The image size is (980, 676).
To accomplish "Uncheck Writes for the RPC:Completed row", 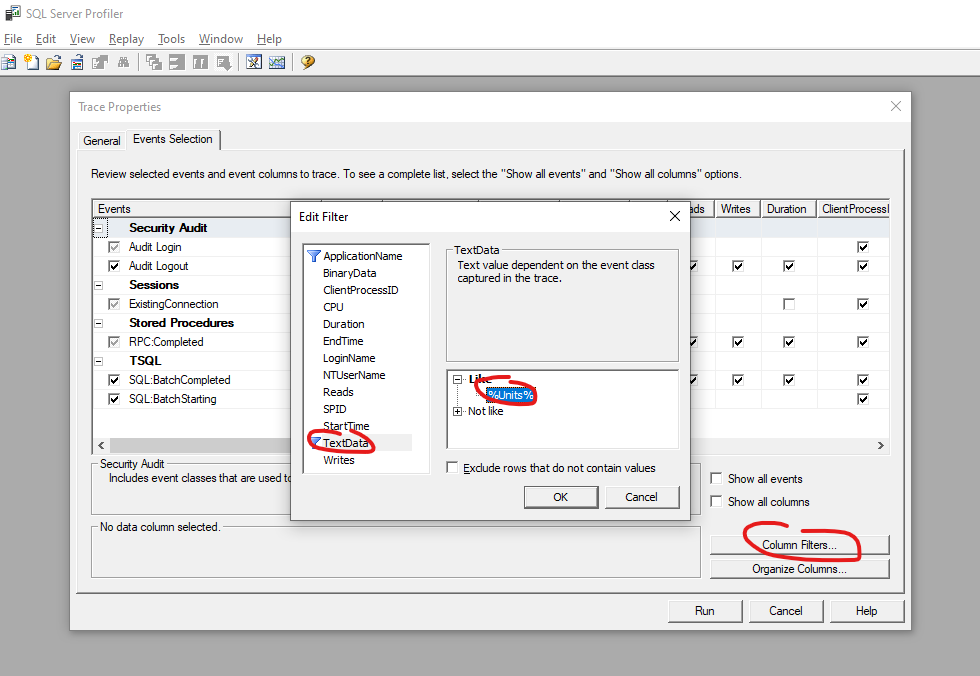I will (738, 342).
